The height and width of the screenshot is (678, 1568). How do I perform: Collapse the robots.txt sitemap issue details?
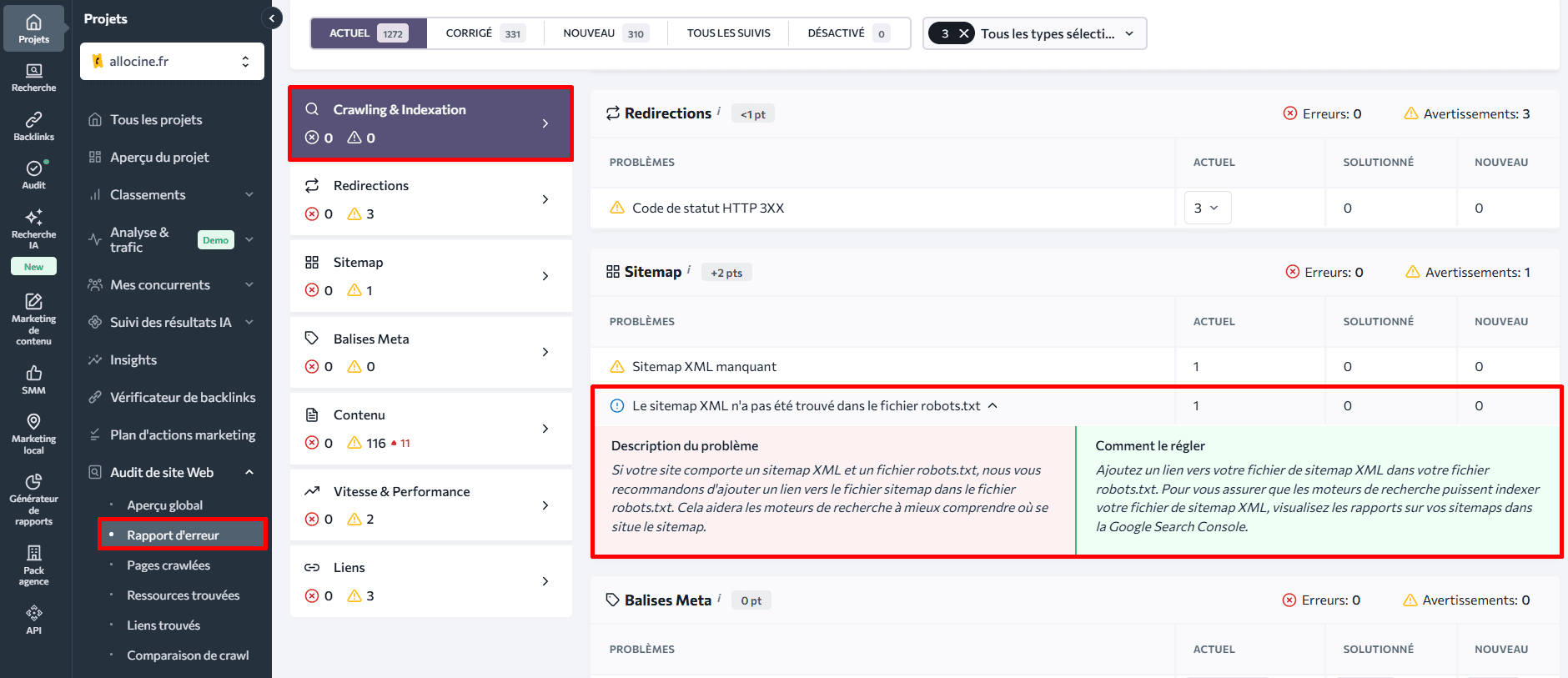click(993, 405)
